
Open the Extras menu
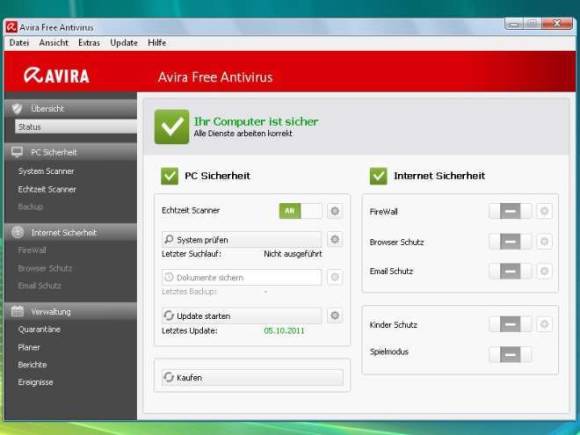pos(89,43)
